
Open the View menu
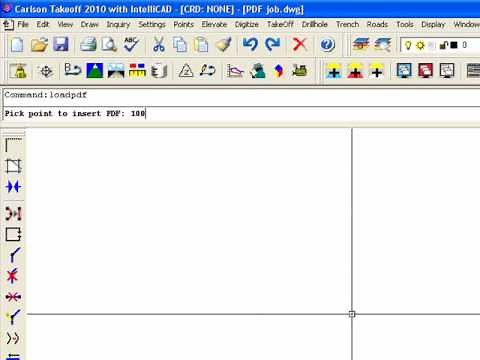pos(65,24)
